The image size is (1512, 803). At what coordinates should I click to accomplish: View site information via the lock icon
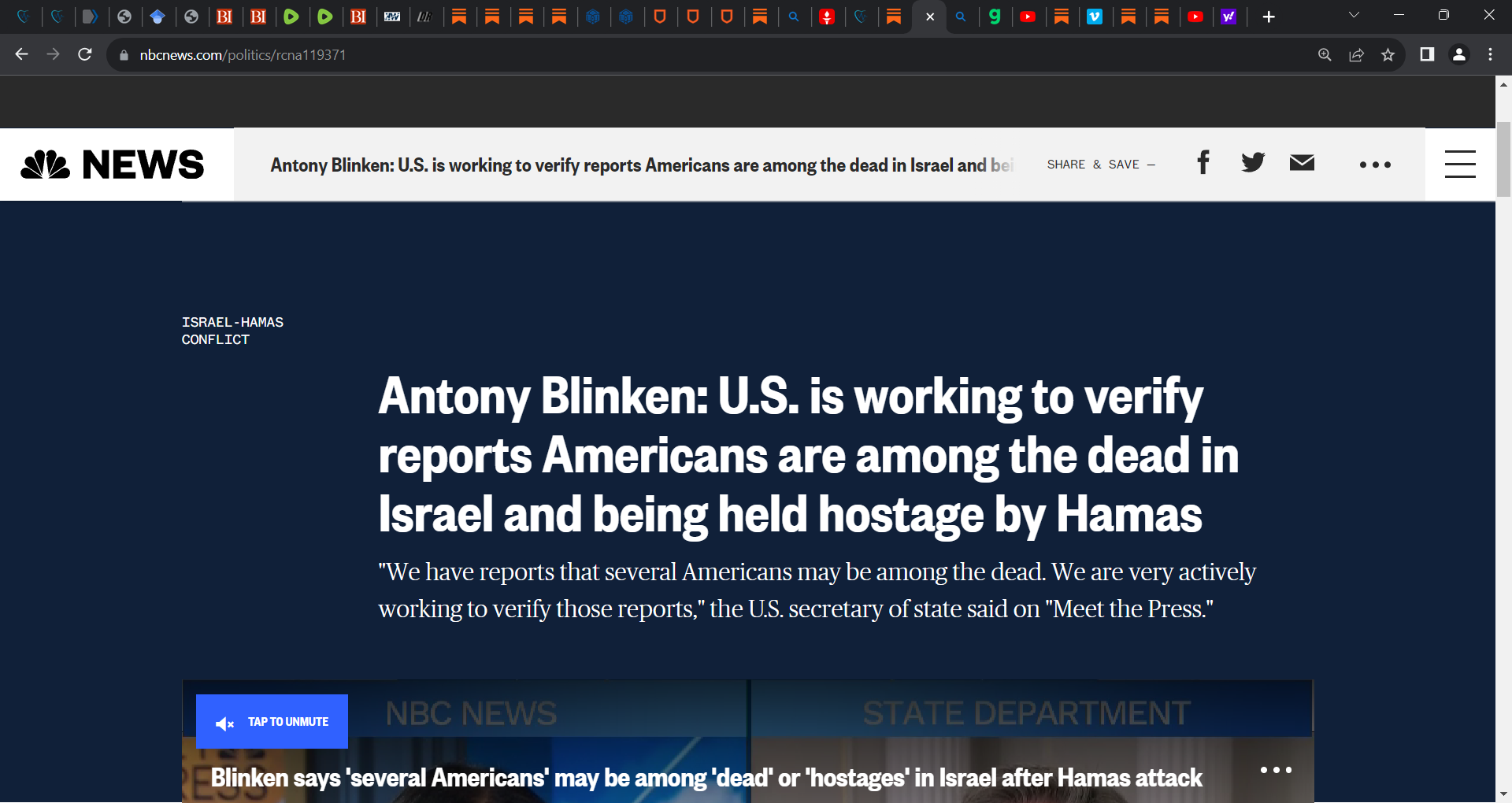(x=124, y=55)
